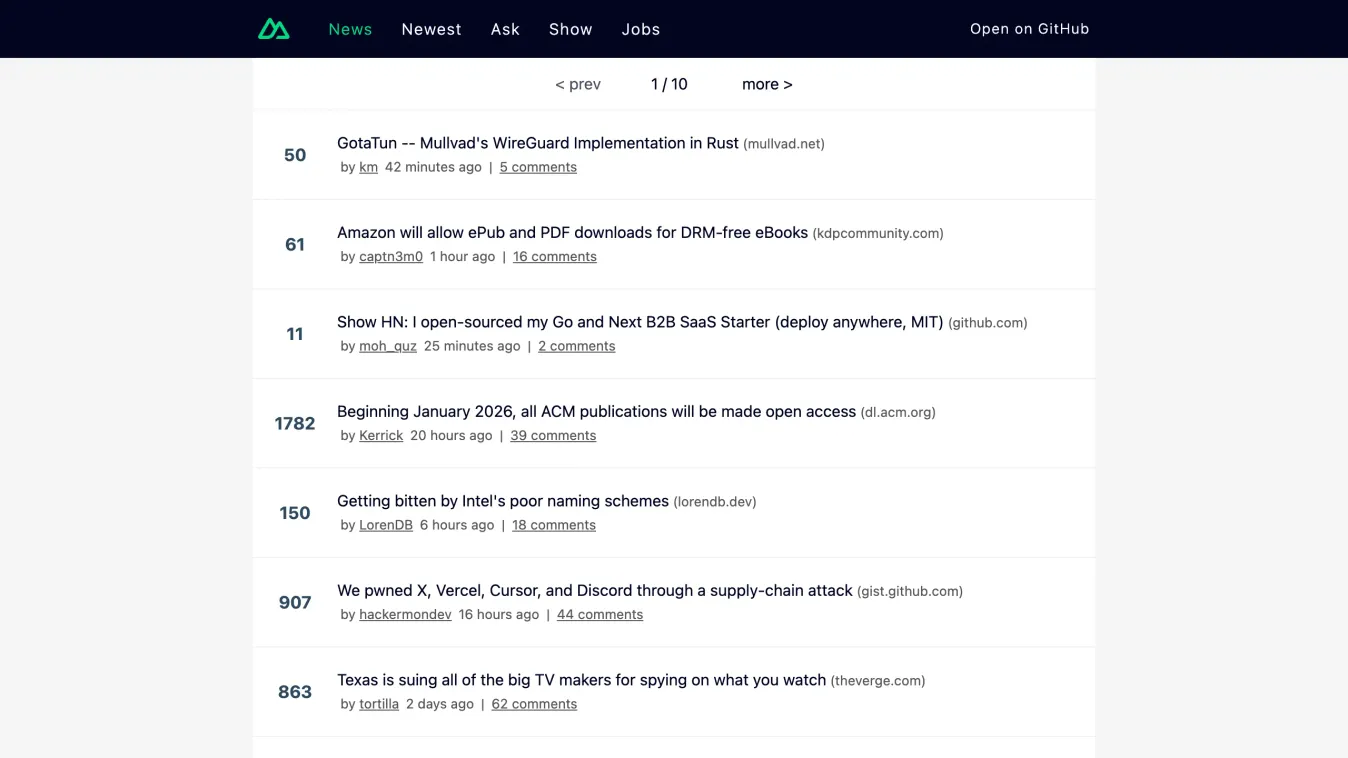Open the Go and Next B2B SaaS Starter post
This screenshot has width=1348, height=758.
pyautogui.click(x=639, y=322)
